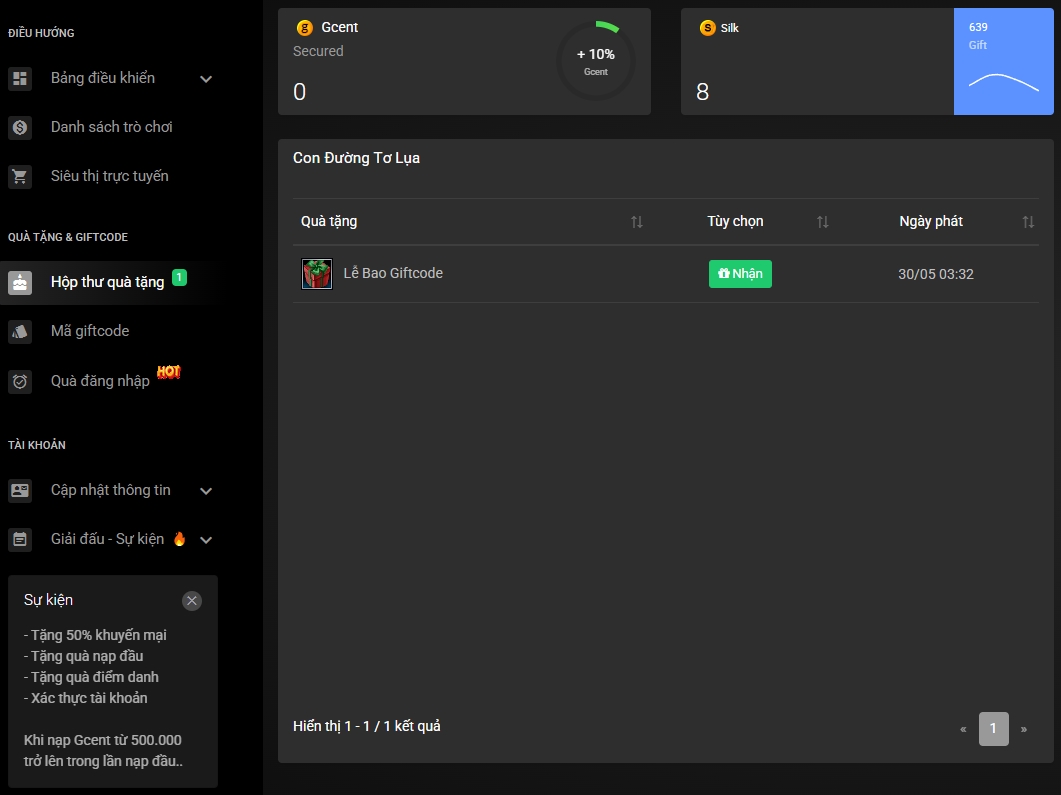Click the coin icon beside Danh sách trò chơi
Image resolution: width=1061 pixels, height=795 pixels.
[20, 128]
